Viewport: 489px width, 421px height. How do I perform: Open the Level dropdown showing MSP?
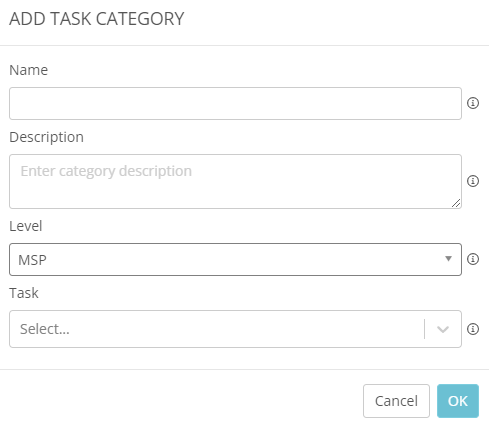[x=235, y=259]
